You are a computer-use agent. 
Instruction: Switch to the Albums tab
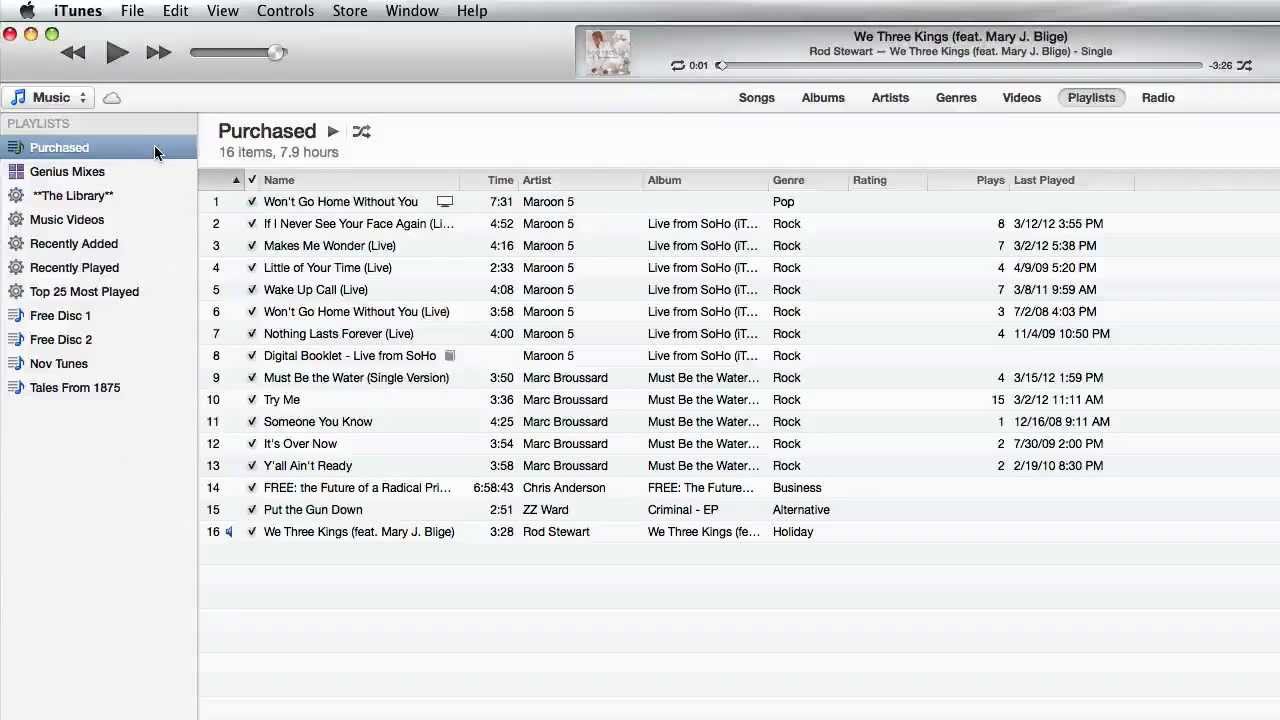click(823, 98)
